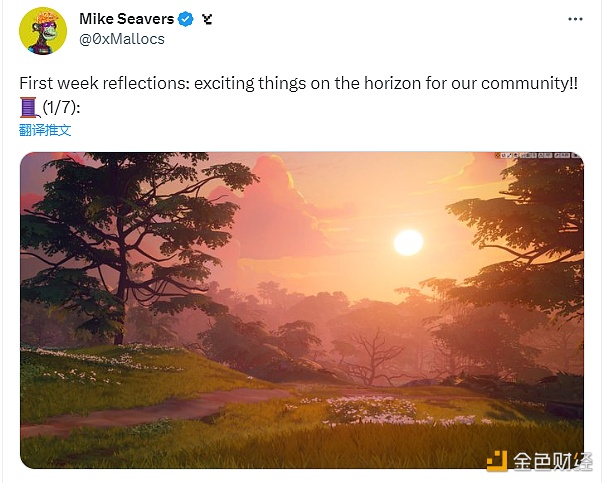The height and width of the screenshot is (483, 604).
Task: Click the last arrow icon in image's toolbar strip
Action: [576, 155]
